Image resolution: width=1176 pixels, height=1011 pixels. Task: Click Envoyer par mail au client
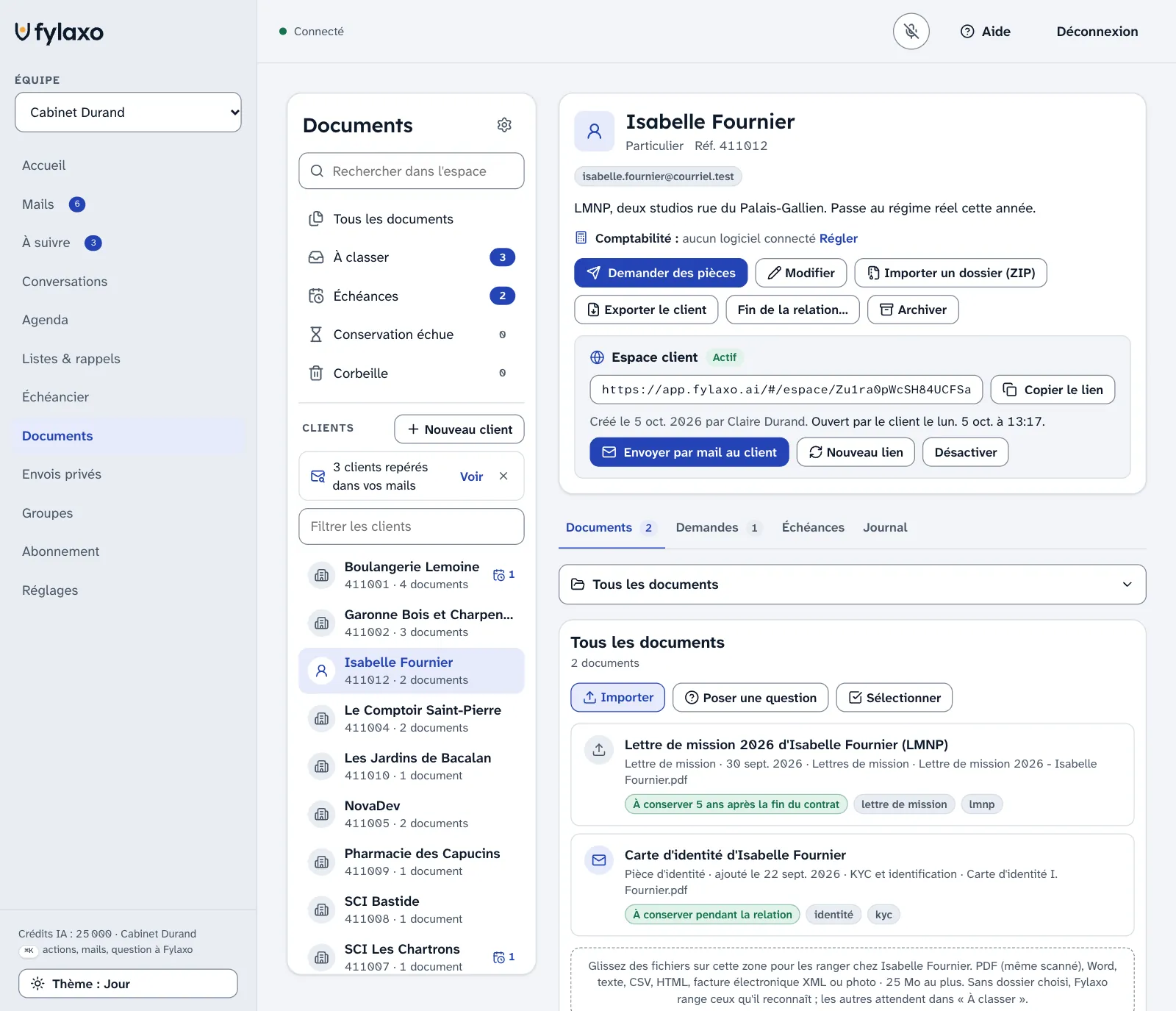click(689, 452)
